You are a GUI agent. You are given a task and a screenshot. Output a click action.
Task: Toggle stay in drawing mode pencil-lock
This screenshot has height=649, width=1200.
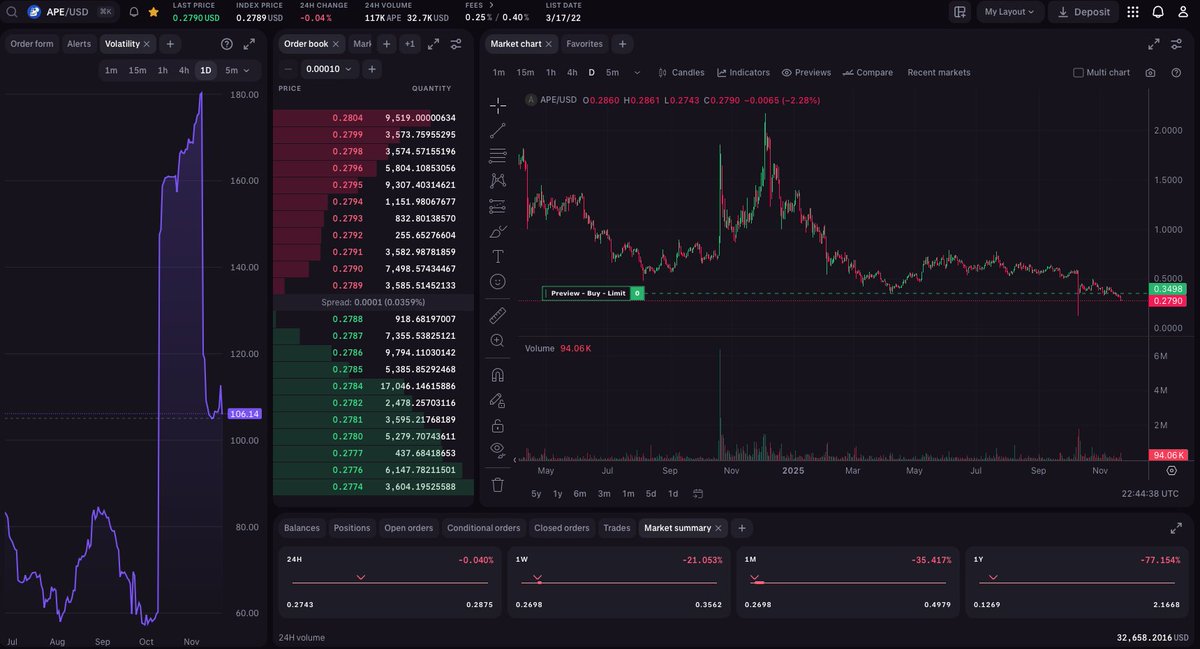[x=497, y=400]
